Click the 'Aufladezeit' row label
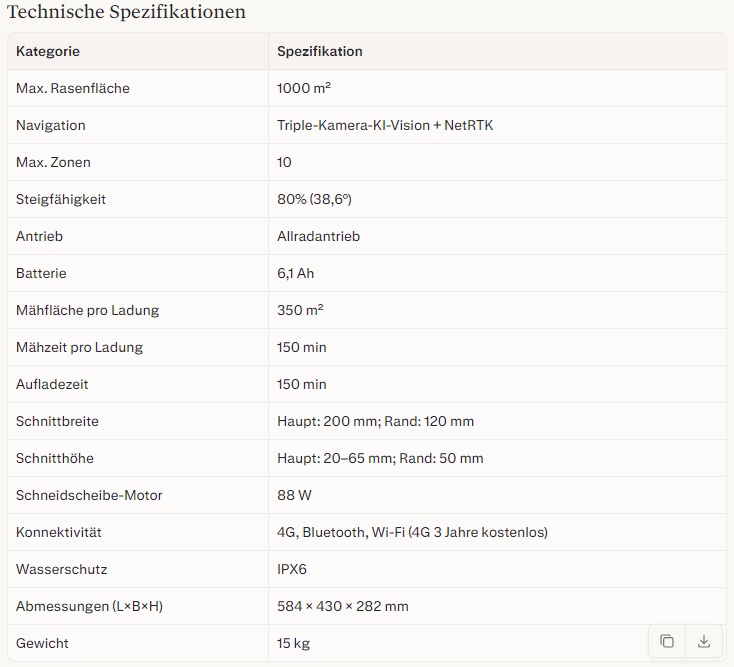 click(x=51, y=384)
